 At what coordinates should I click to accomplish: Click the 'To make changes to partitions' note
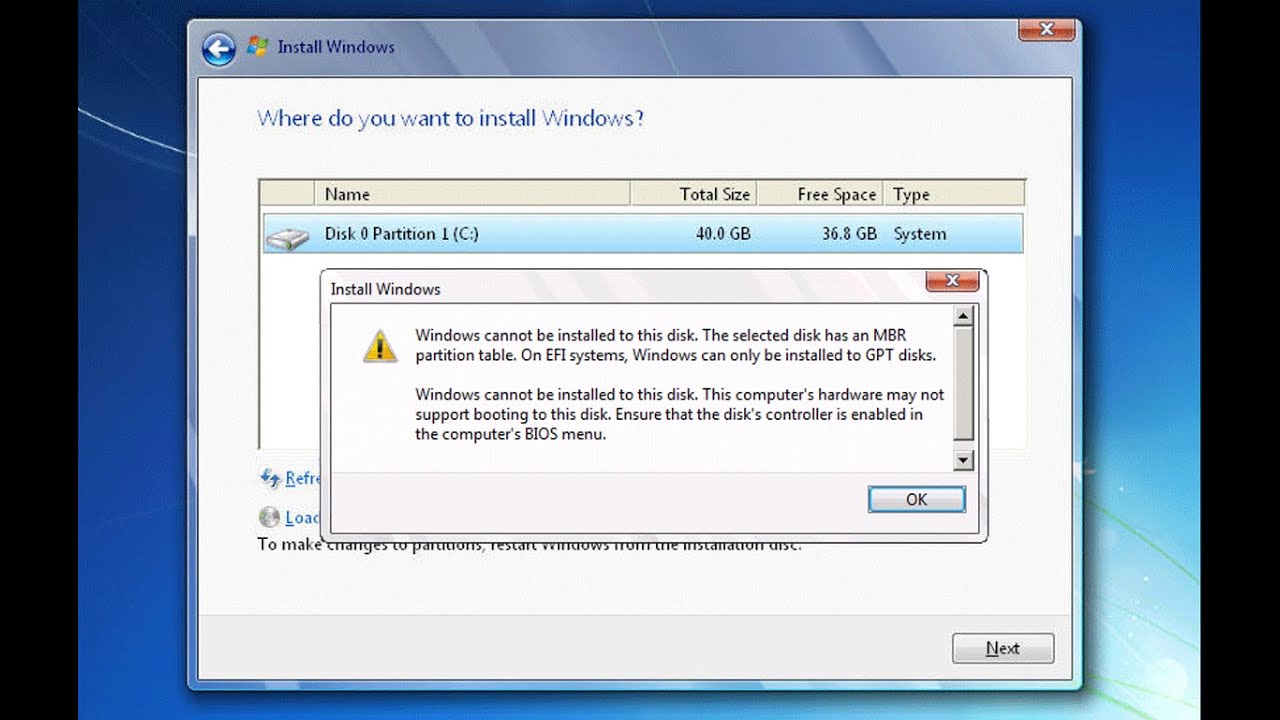point(529,545)
